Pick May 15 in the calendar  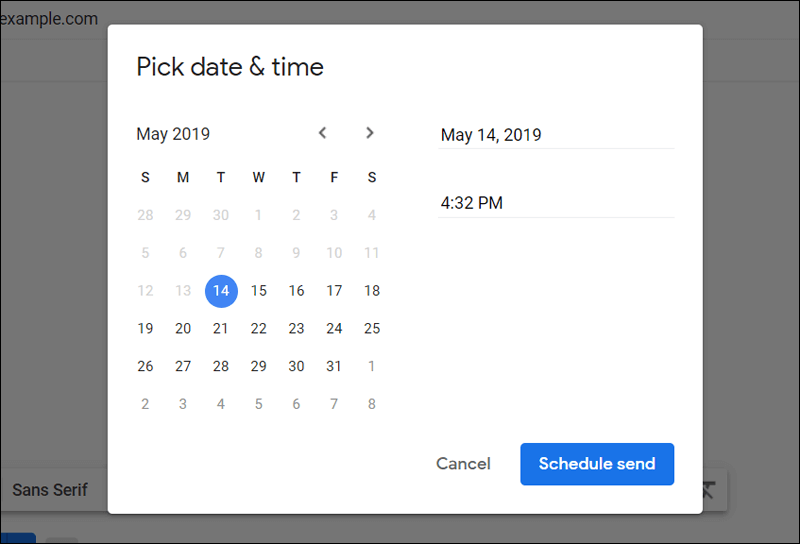click(259, 291)
